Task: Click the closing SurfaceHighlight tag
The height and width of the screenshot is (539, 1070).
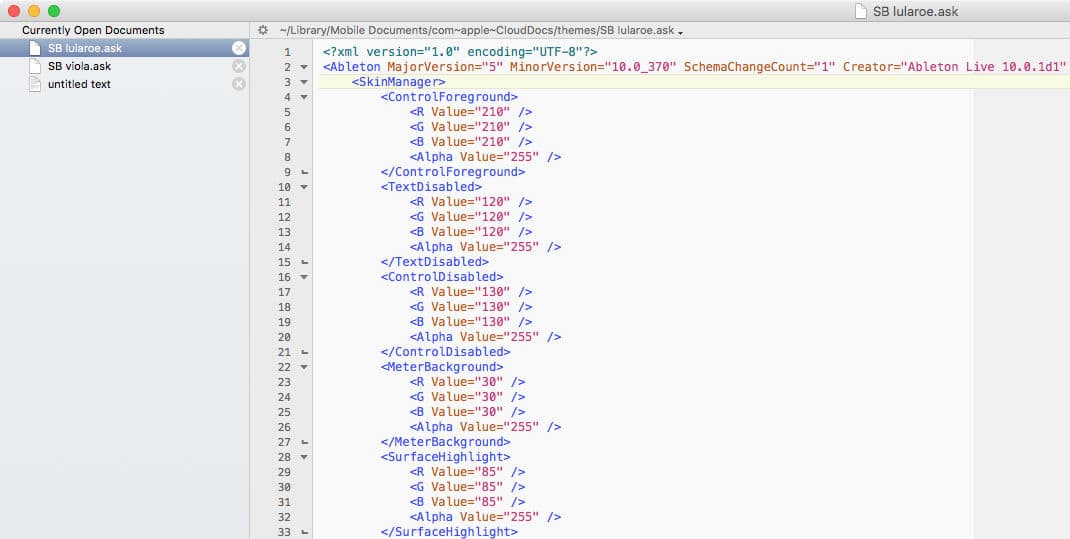Action: coord(449,532)
